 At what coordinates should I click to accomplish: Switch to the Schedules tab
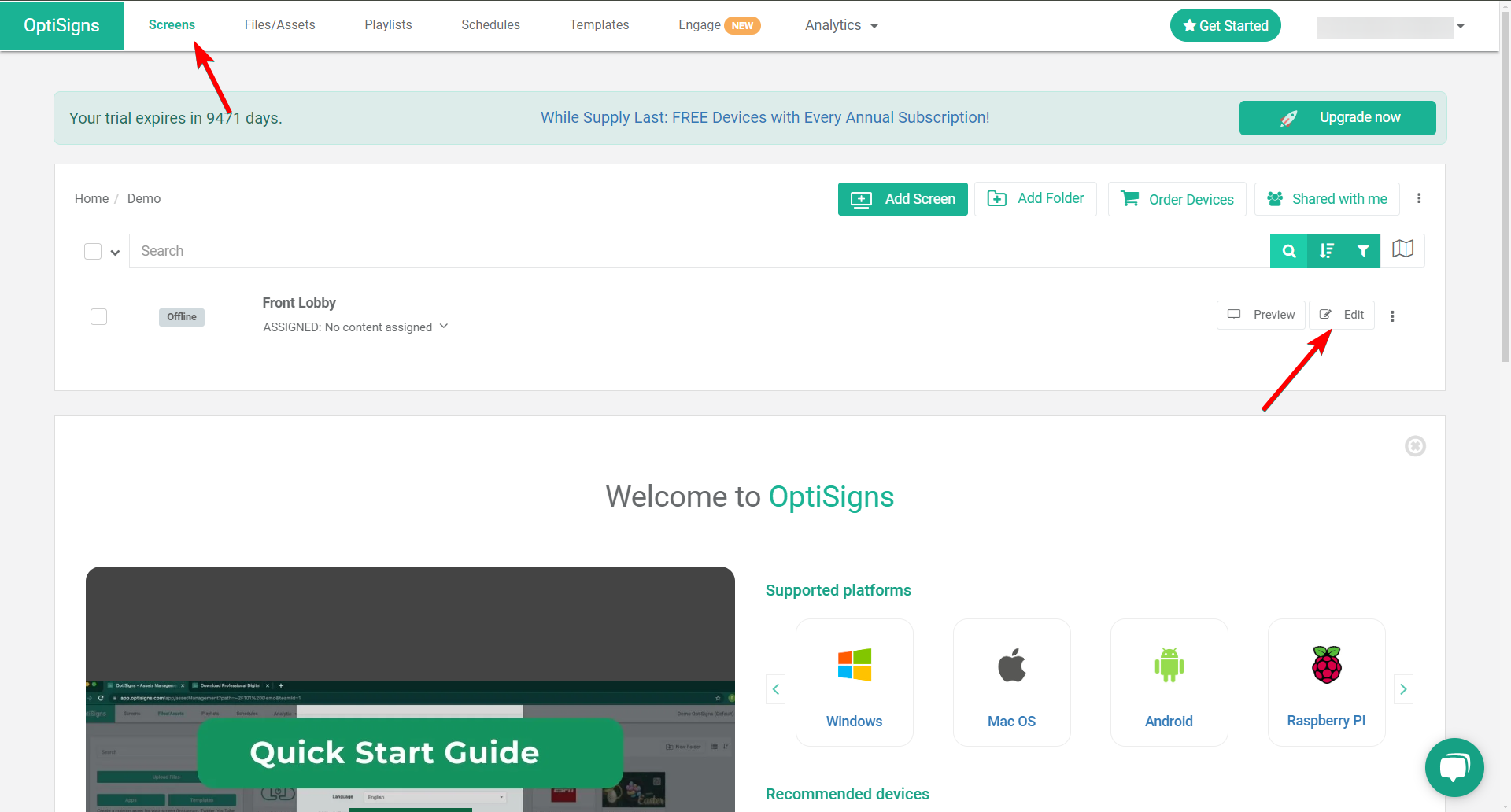[490, 25]
